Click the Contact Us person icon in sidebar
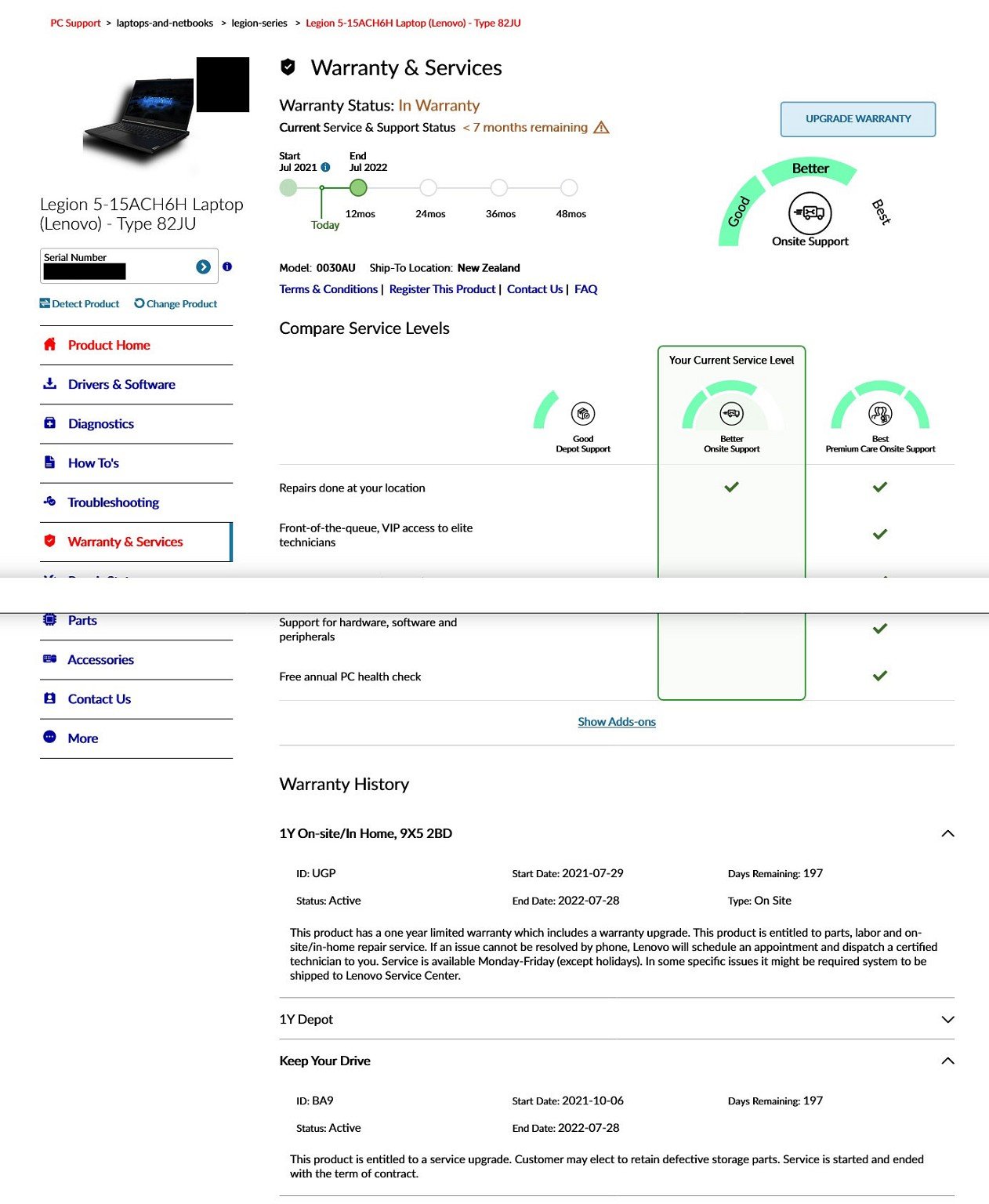The width and height of the screenshot is (989, 1204). point(49,698)
